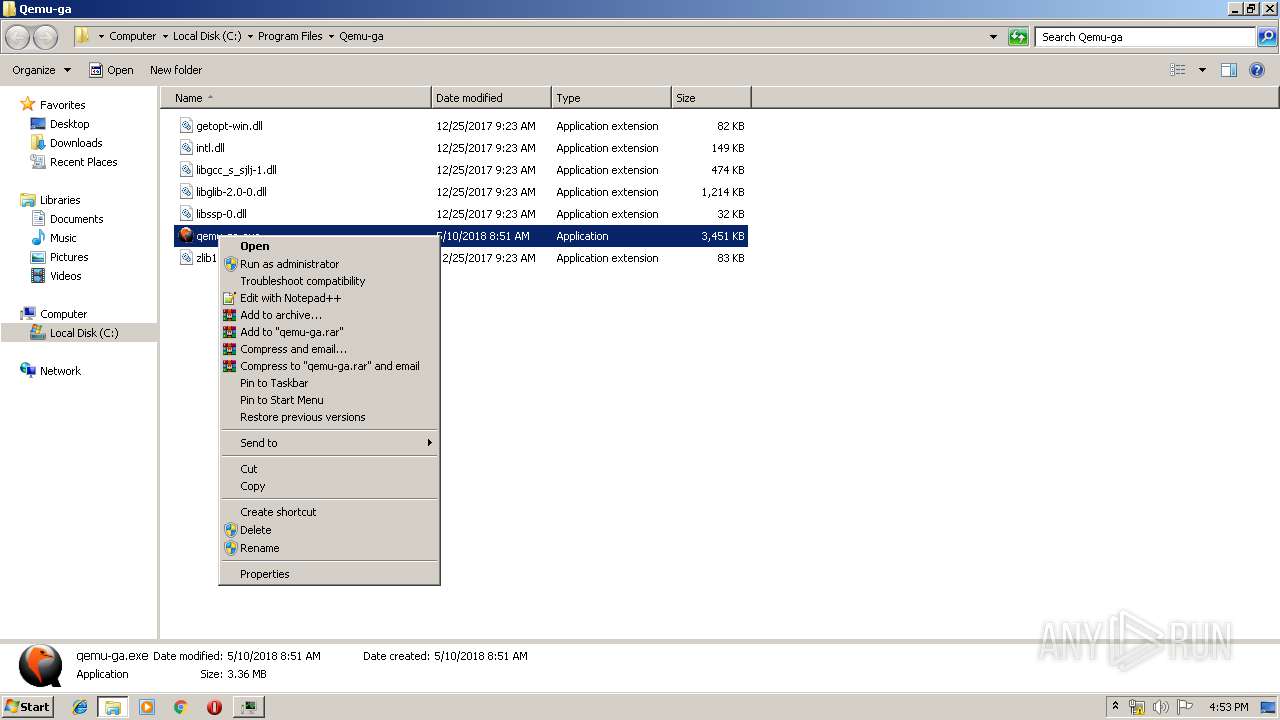The width and height of the screenshot is (1280, 720).
Task: Select Copy in the context menu
Action: [x=329, y=486]
